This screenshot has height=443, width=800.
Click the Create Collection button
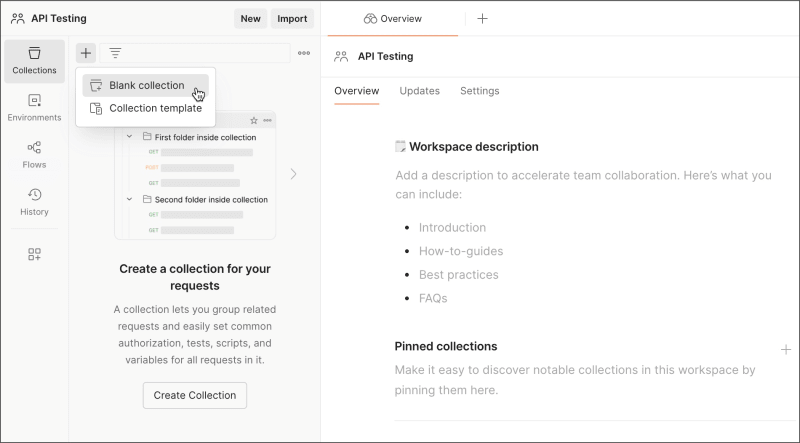pyautogui.click(x=195, y=395)
